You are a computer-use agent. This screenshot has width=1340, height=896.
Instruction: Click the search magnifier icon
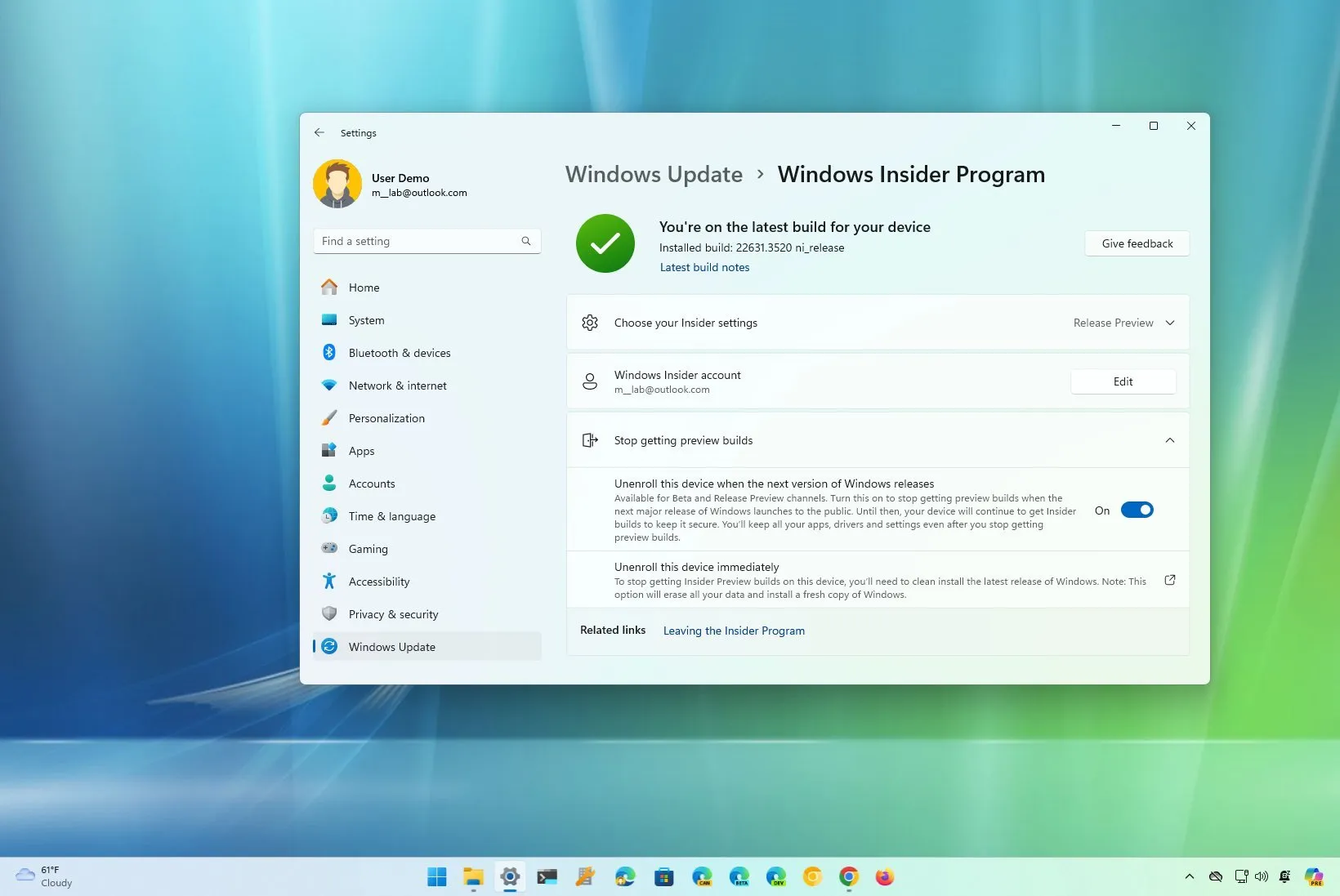[526, 241]
